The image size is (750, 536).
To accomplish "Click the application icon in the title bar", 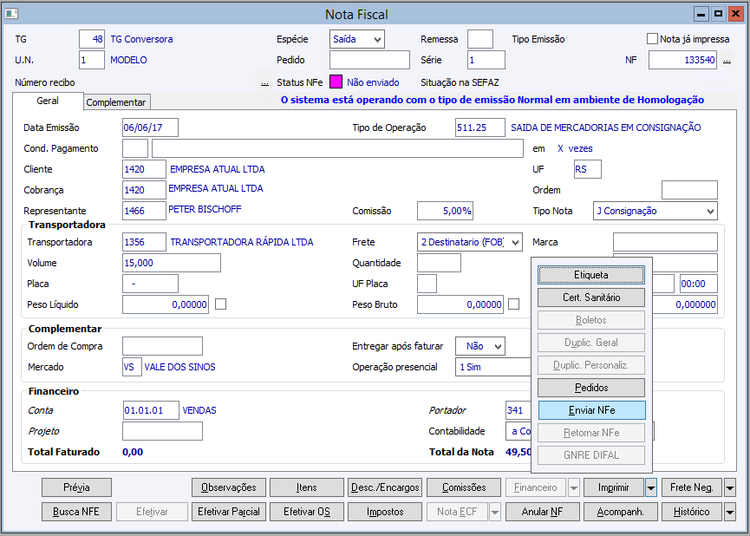I will coord(12,14).
